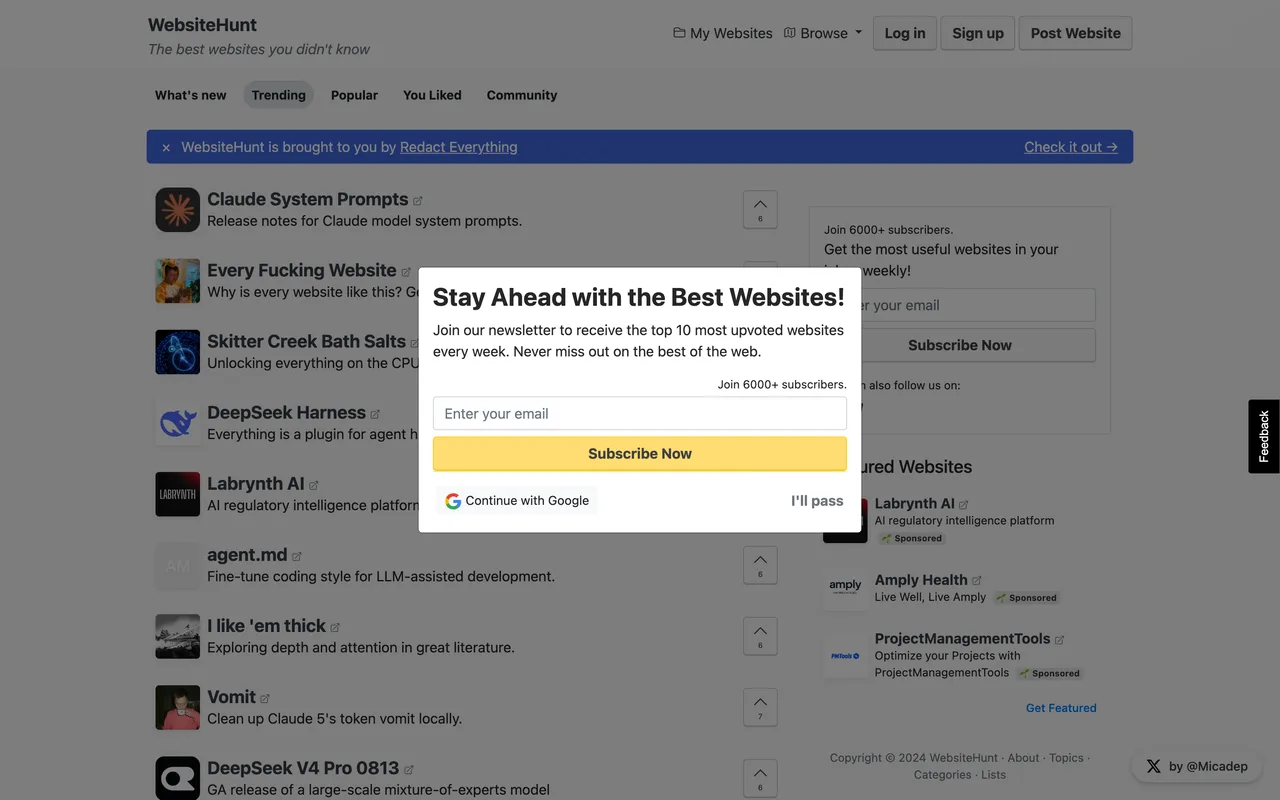Screen dimensions: 1280x800
Task: Open the Browse dropdown menu
Action: (x=823, y=33)
